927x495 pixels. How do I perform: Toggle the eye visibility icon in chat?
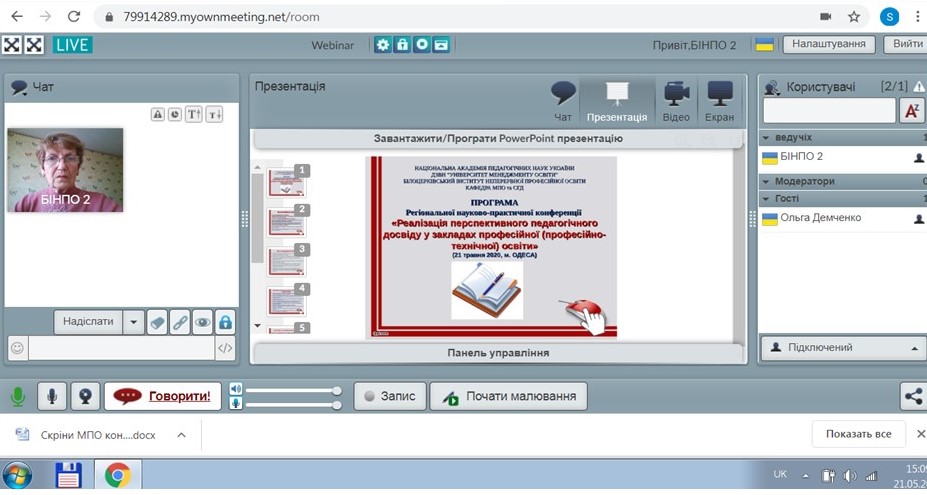(203, 322)
